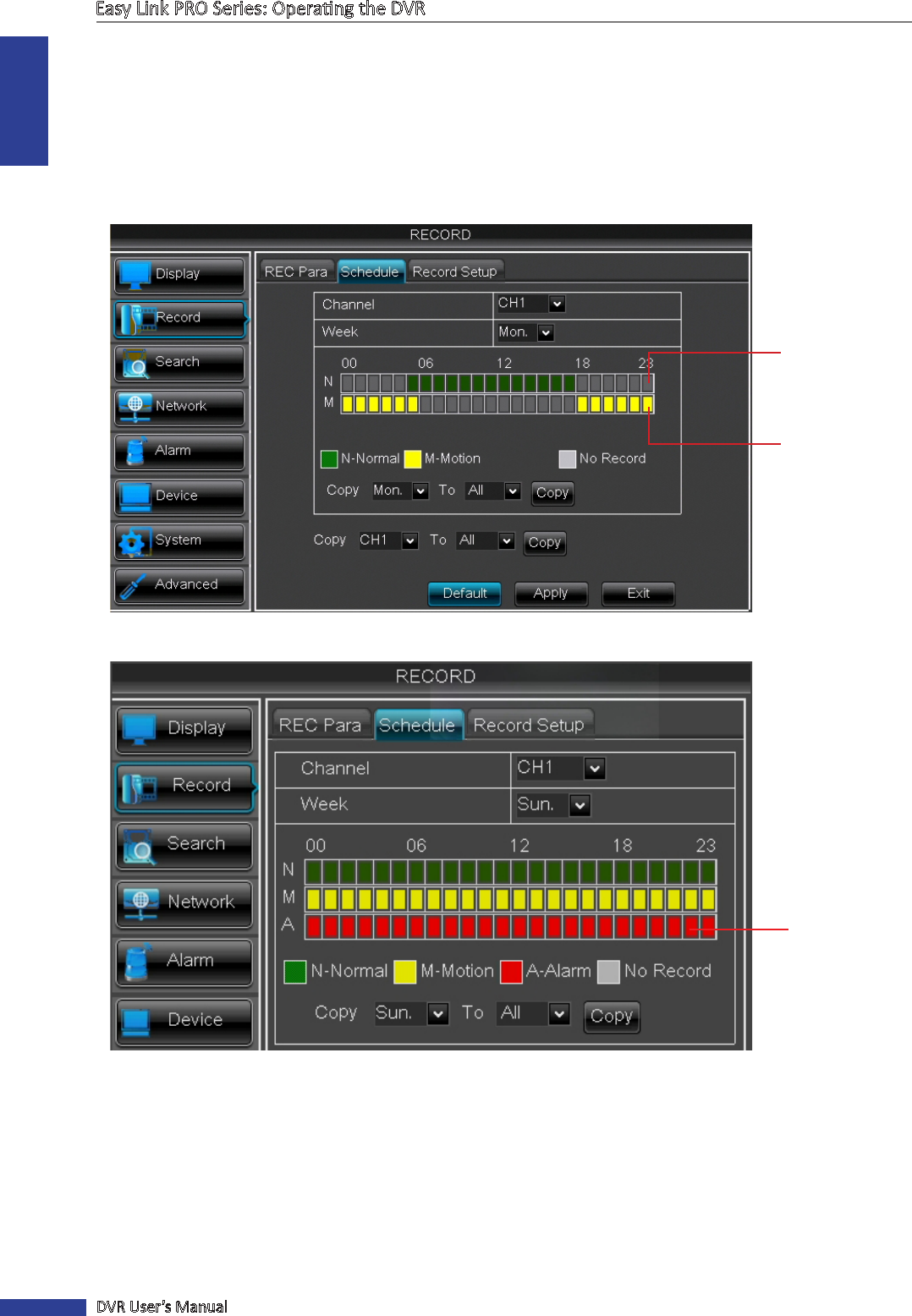Open Copy Sun. dropdown in lower window
This screenshot has height=1316, width=912.
click(x=412, y=1013)
